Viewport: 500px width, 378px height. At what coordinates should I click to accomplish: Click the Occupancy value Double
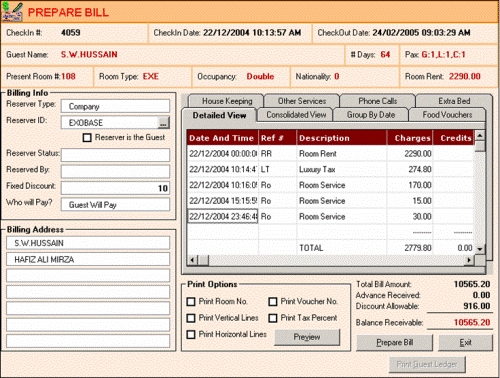coord(260,76)
